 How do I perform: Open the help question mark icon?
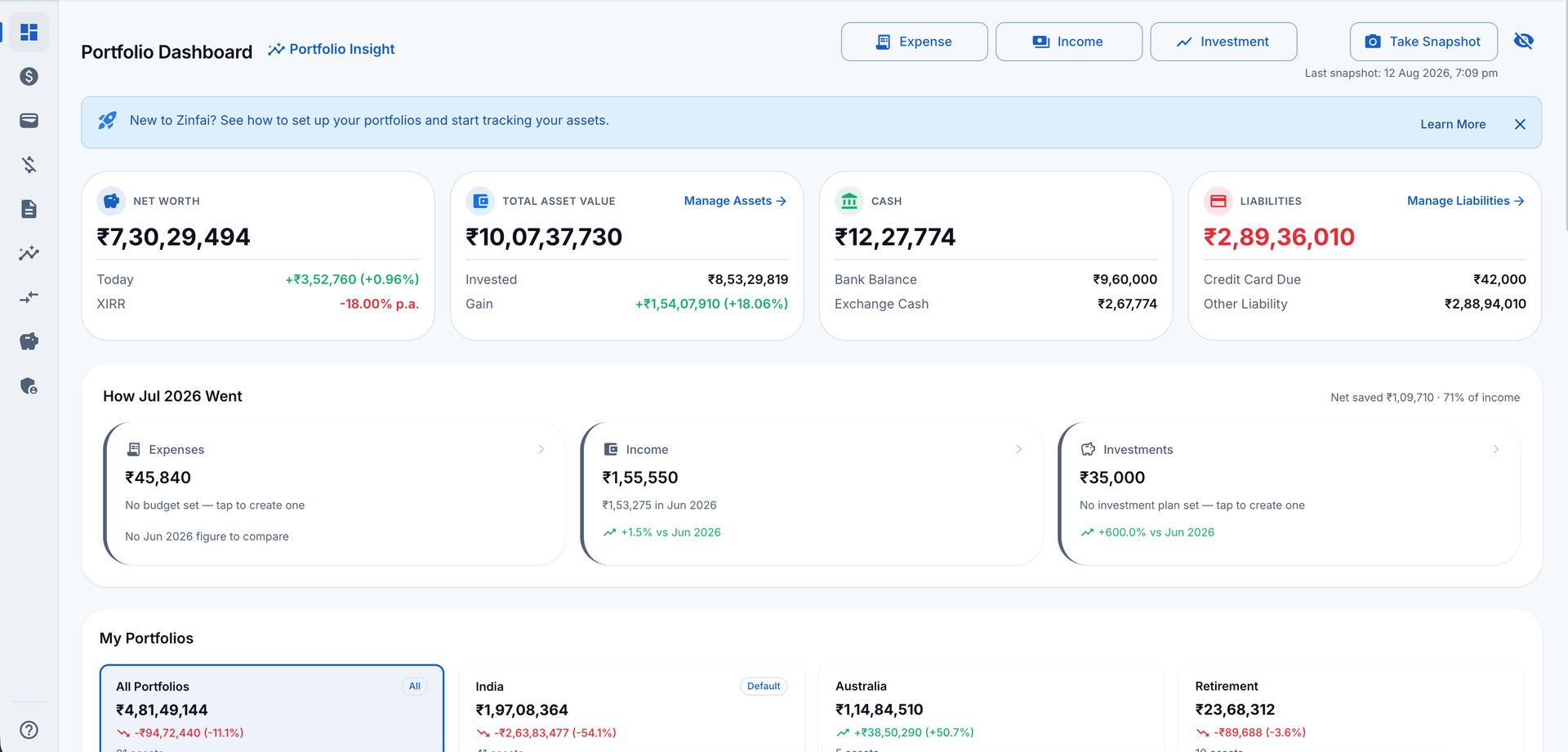(x=29, y=730)
